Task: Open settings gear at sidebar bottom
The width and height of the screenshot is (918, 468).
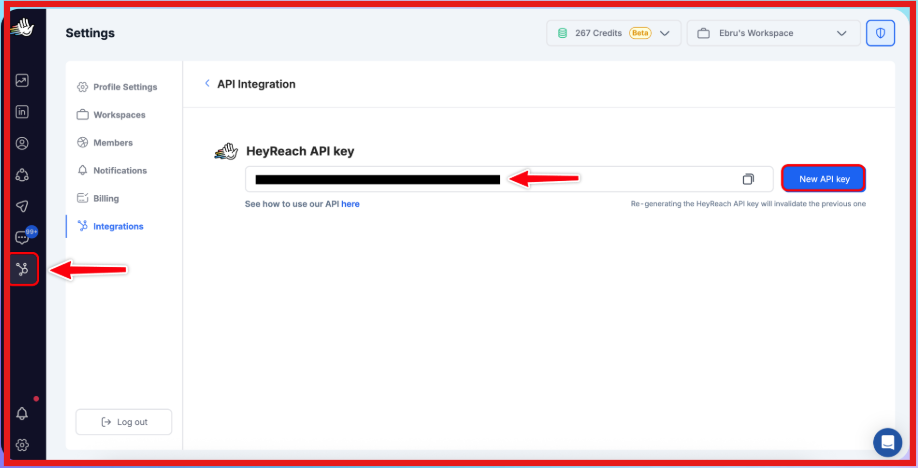Action: (x=22, y=445)
